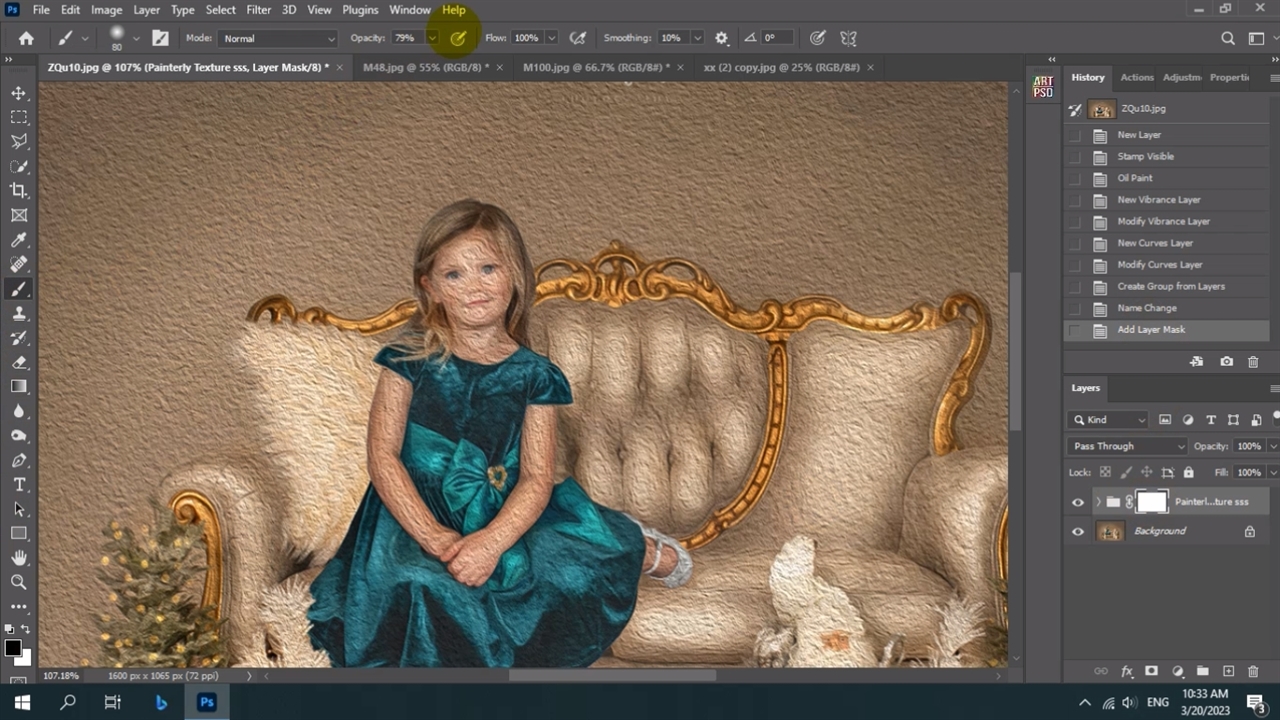Select the Zoom tool in toolbar

pyautogui.click(x=19, y=582)
